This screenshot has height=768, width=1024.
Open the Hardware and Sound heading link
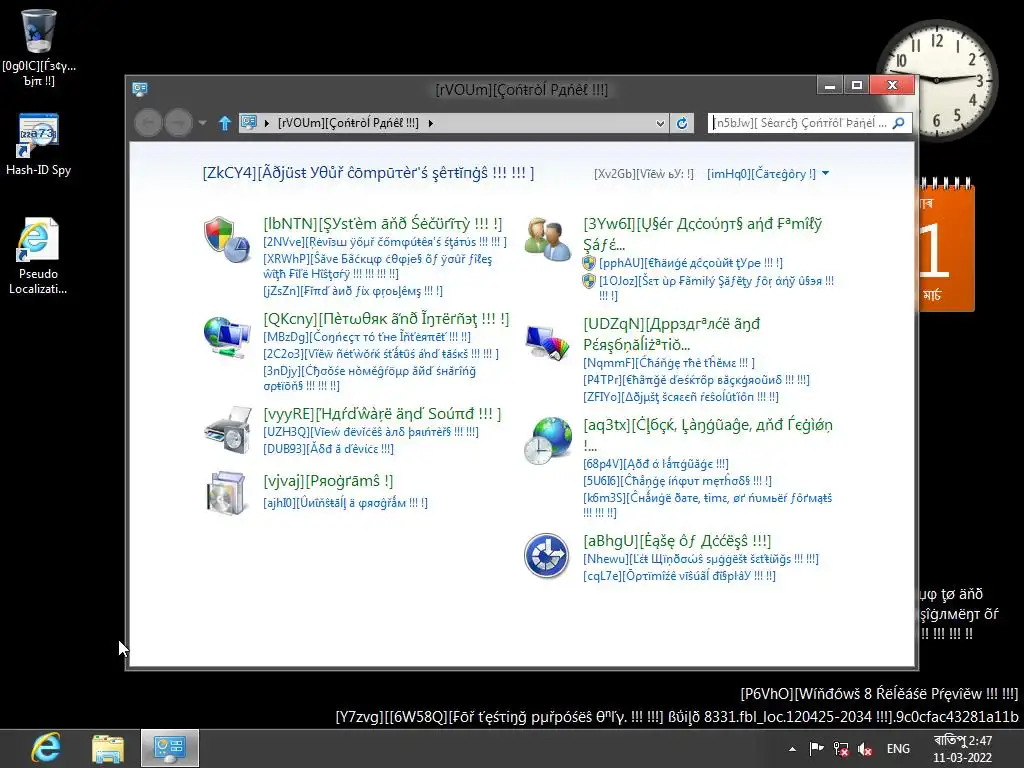(382, 414)
